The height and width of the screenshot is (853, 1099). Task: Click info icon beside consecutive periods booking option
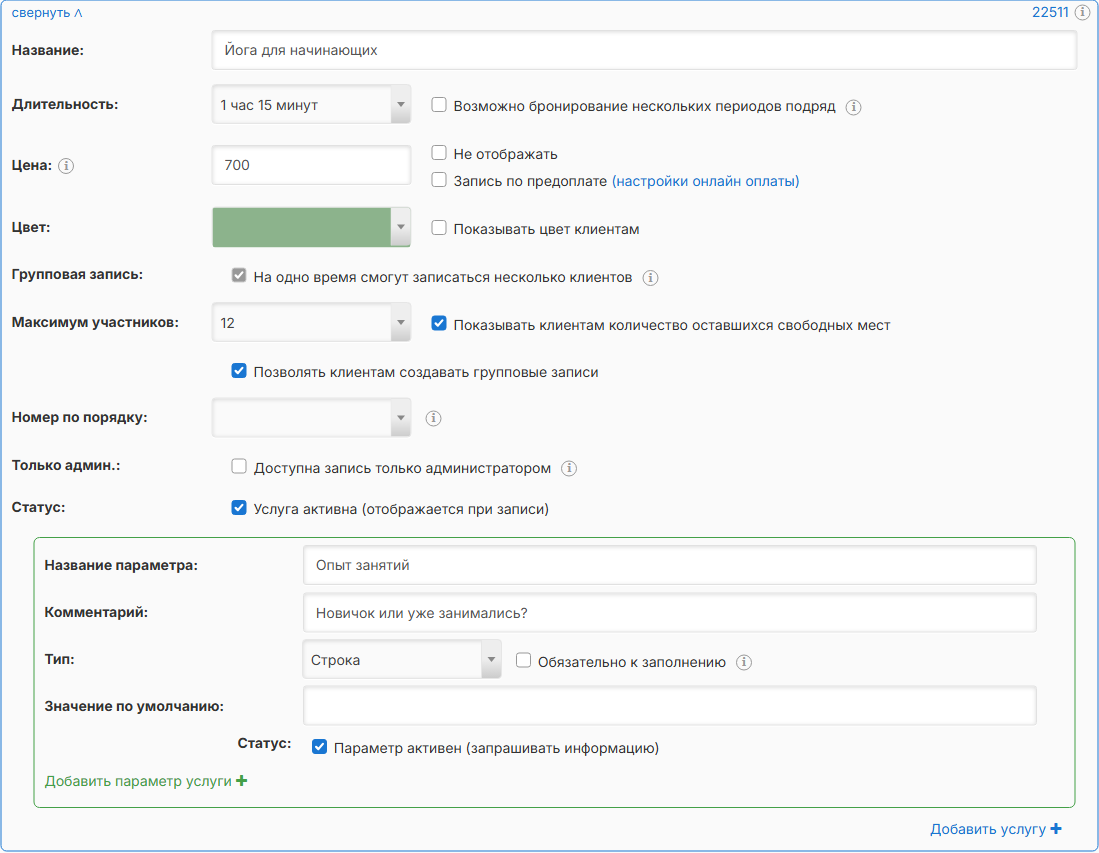853,107
